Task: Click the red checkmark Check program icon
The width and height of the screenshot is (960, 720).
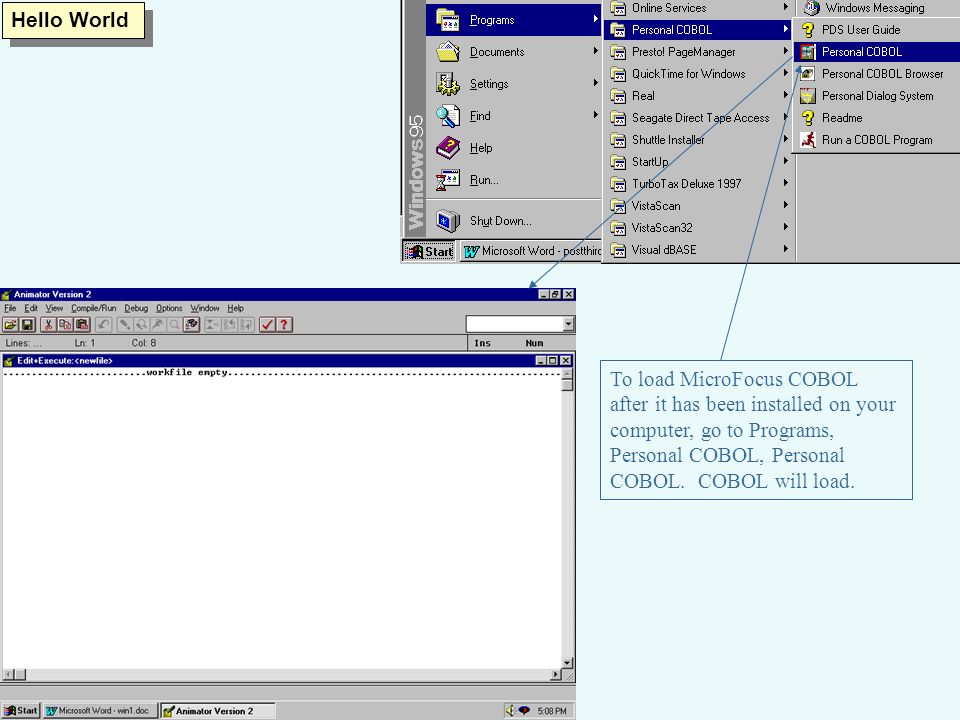Action: pos(267,324)
